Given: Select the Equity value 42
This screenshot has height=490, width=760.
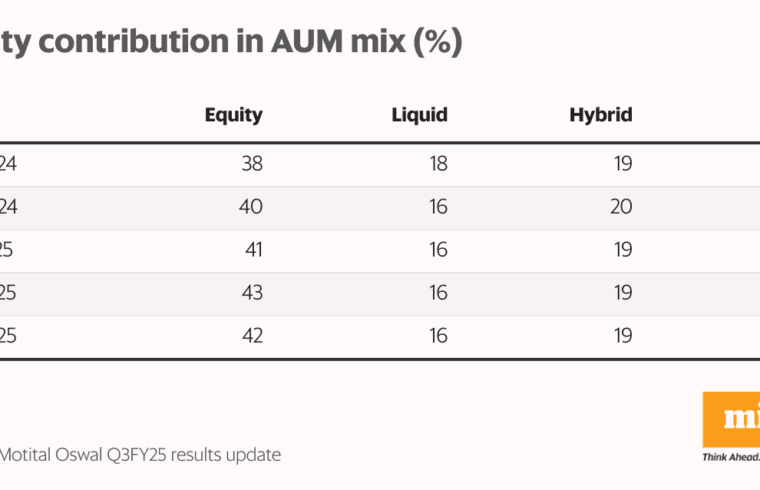Looking at the screenshot, I should tap(251, 336).
